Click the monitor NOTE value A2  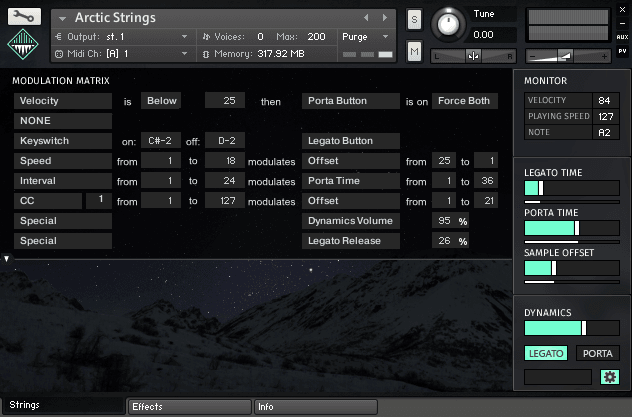[604, 133]
